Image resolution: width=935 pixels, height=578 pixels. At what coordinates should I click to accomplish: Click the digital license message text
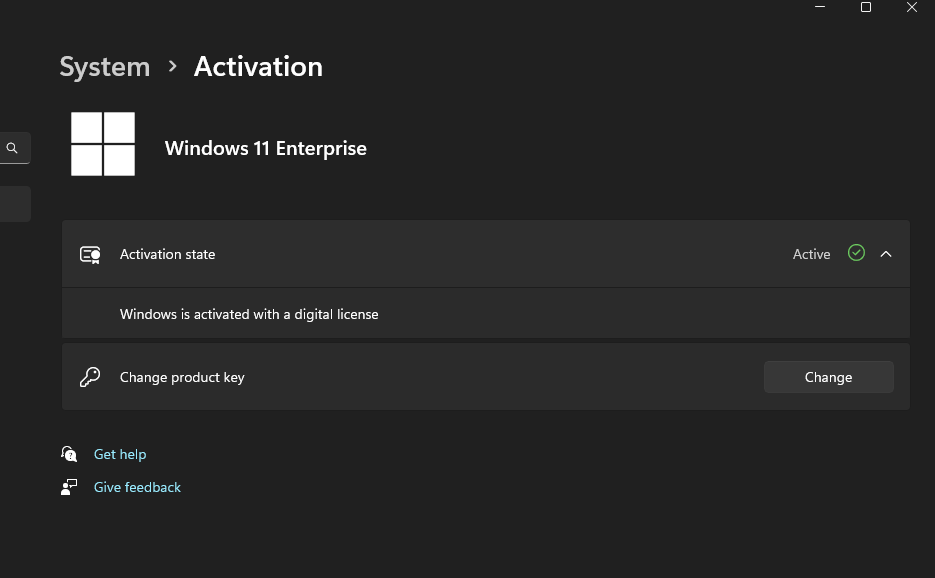coord(249,314)
